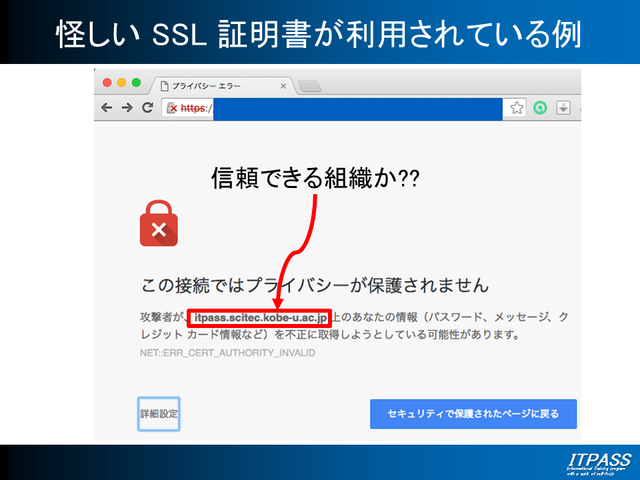640x480 pixels.
Task: Click the address bar URL field
Action: [350, 107]
